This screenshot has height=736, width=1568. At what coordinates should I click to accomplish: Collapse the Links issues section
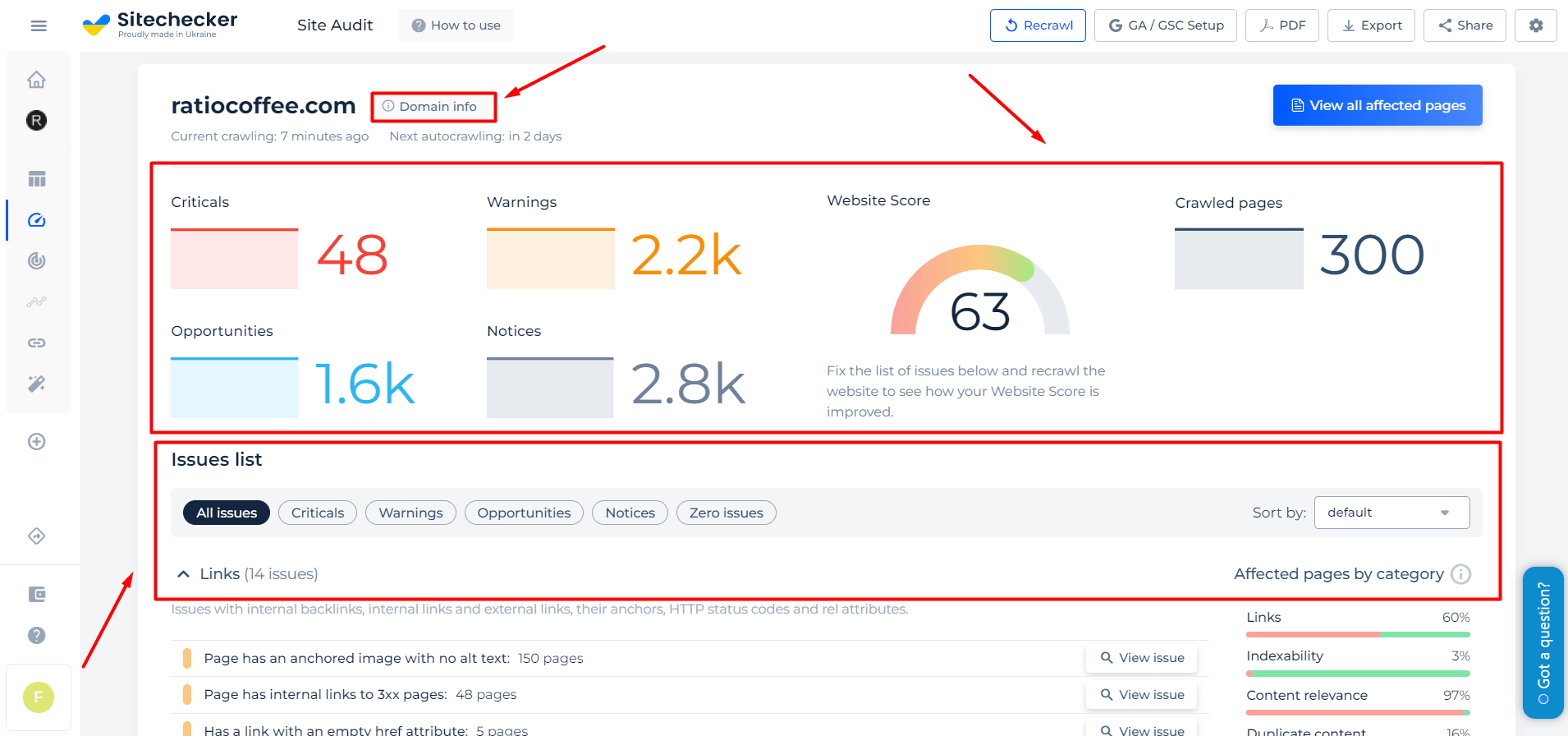(184, 574)
